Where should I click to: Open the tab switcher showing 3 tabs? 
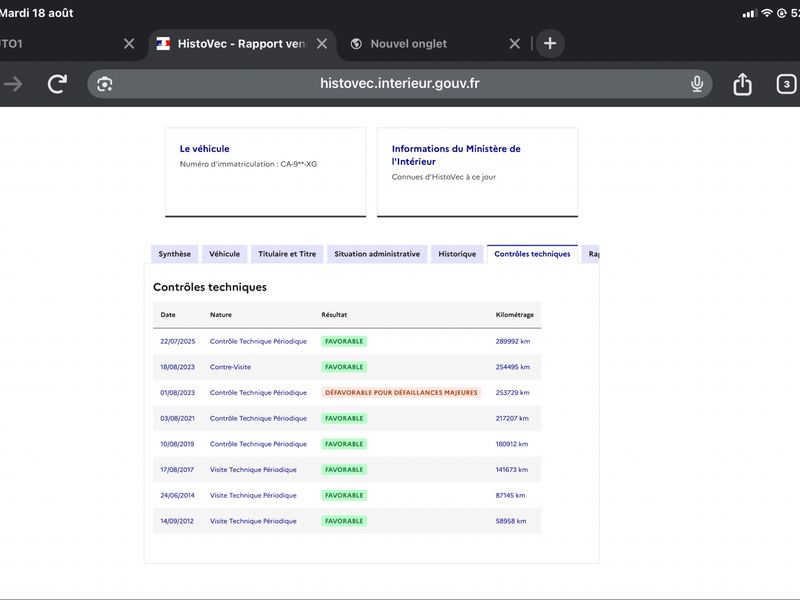786,84
